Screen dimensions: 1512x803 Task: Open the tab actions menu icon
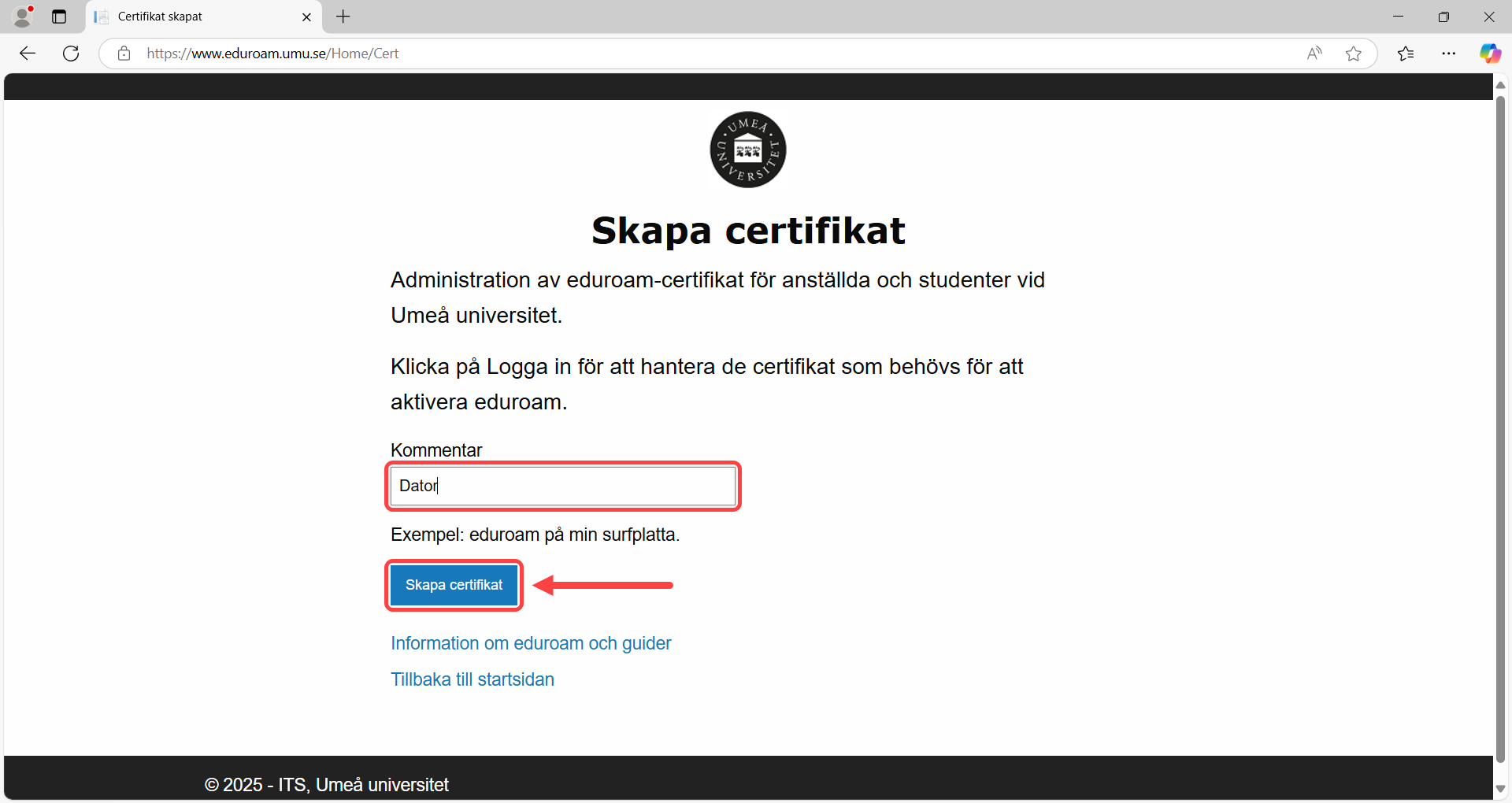[x=59, y=17]
